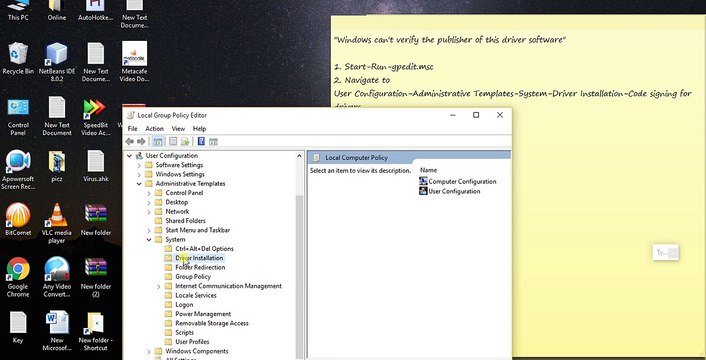Expand the Windows Components folder
Screen dimensions: 706x360
tap(149, 351)
